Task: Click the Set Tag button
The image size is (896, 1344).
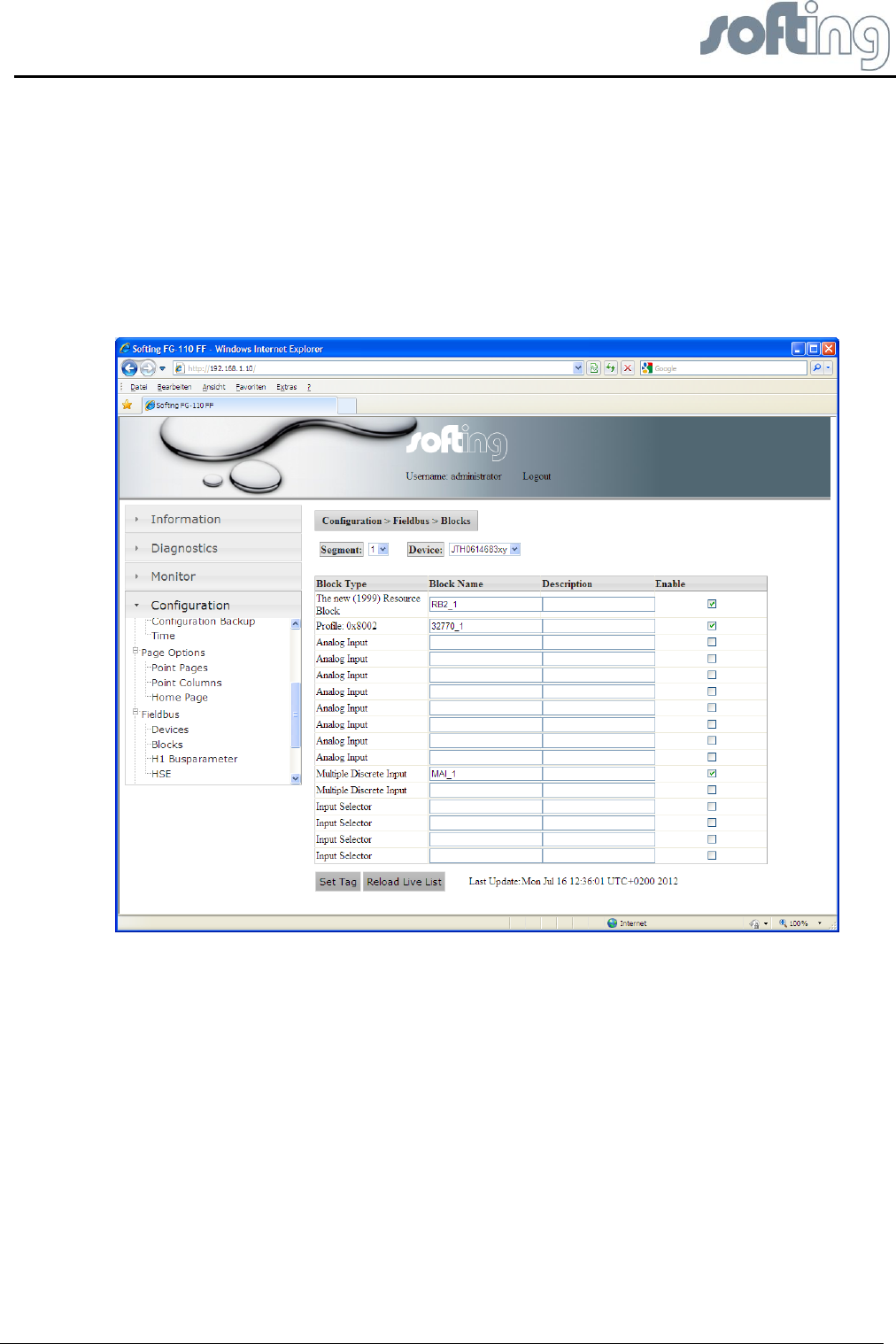Action: coord(338,882)
